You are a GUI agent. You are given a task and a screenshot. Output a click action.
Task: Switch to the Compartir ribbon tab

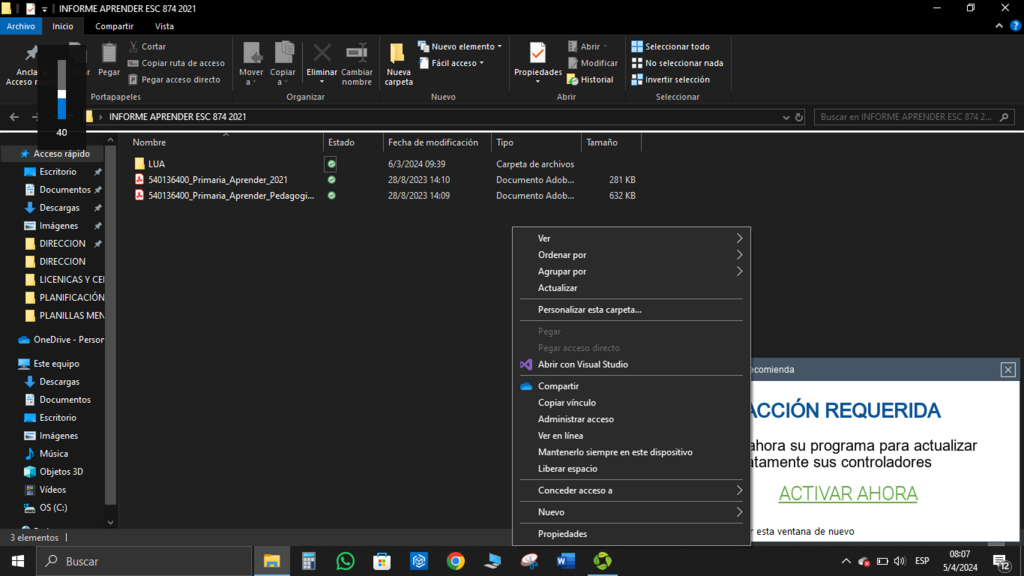pyautogui.click(x=114, y=26)
